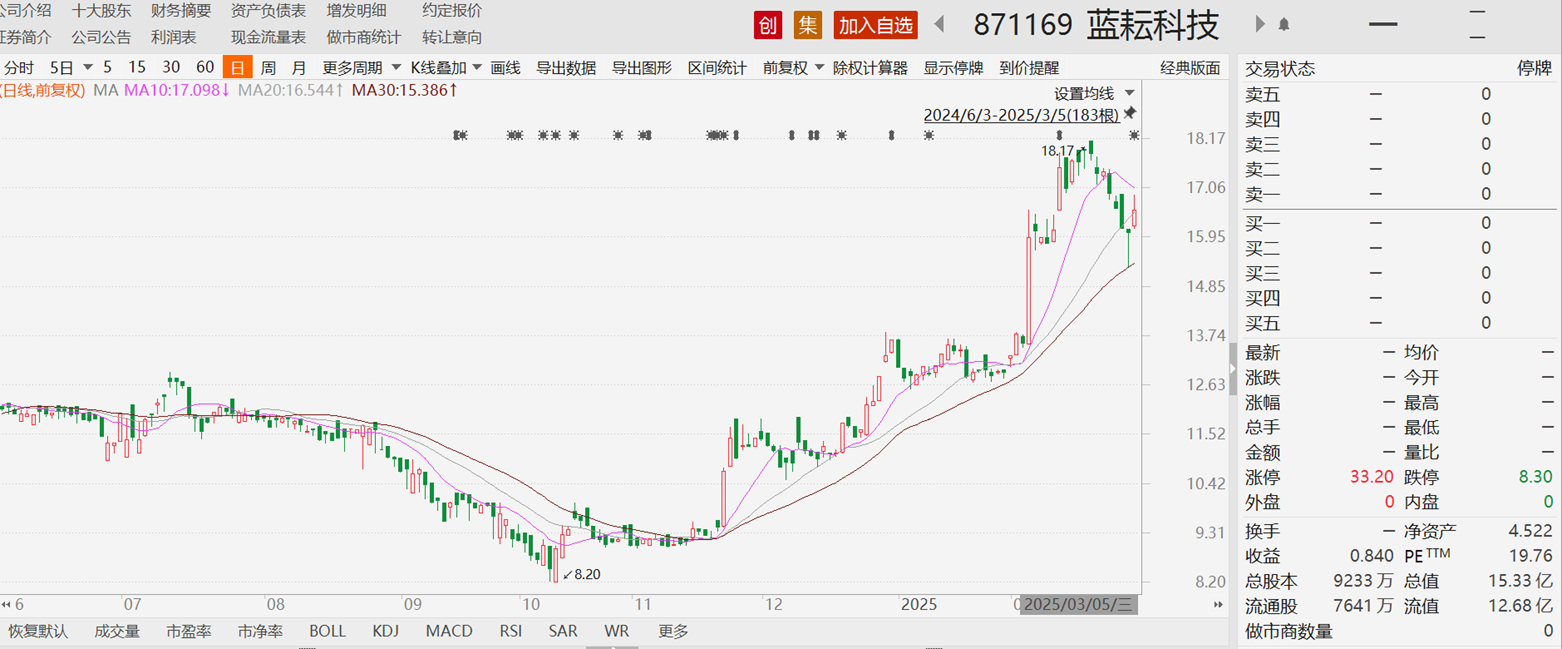Select daily 日 period

(237, 68)
